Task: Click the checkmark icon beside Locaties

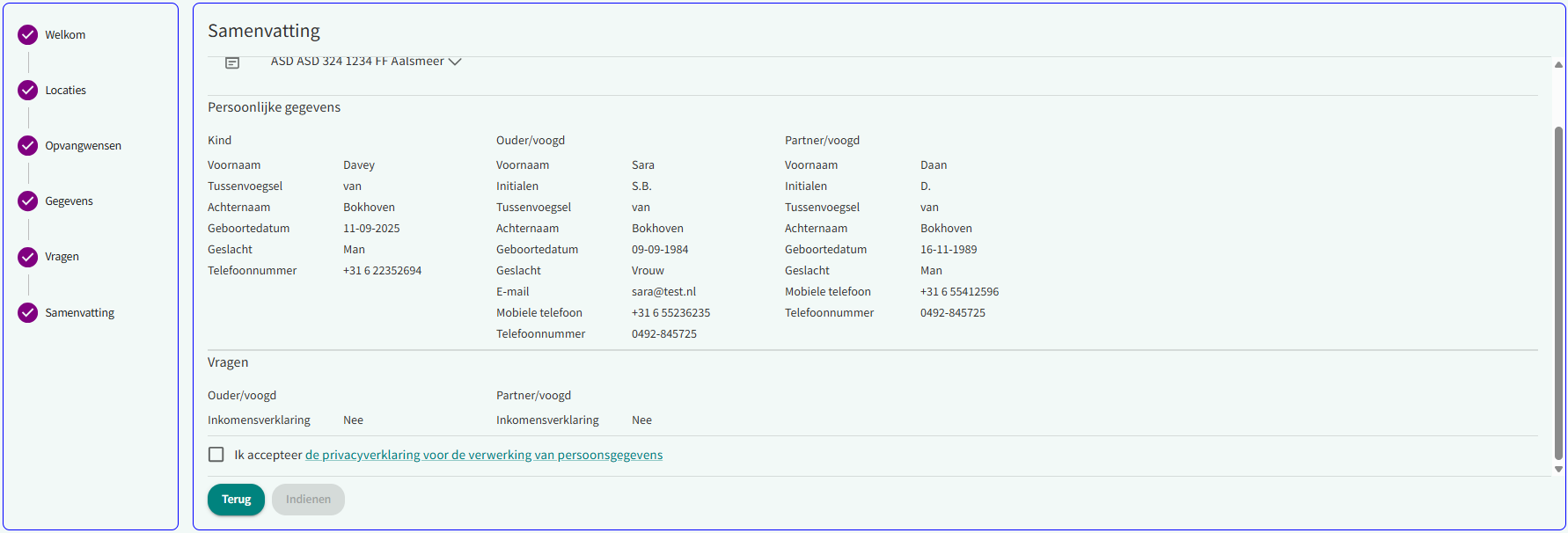Action: coord(28,91)
